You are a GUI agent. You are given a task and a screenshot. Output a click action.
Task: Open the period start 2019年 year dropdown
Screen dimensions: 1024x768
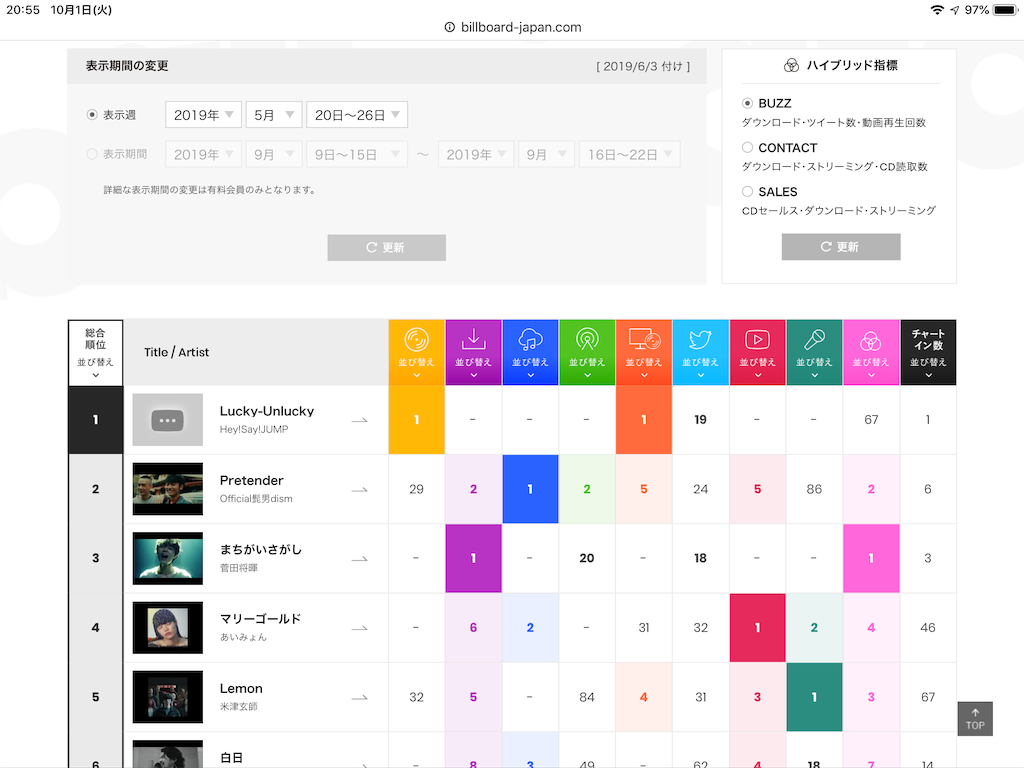(x=204, y=154)
